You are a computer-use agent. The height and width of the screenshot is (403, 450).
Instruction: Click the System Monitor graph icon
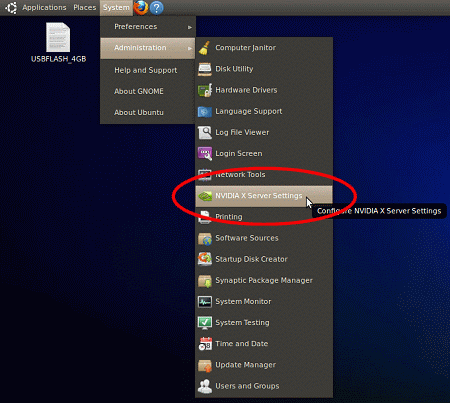pos(205,302)
